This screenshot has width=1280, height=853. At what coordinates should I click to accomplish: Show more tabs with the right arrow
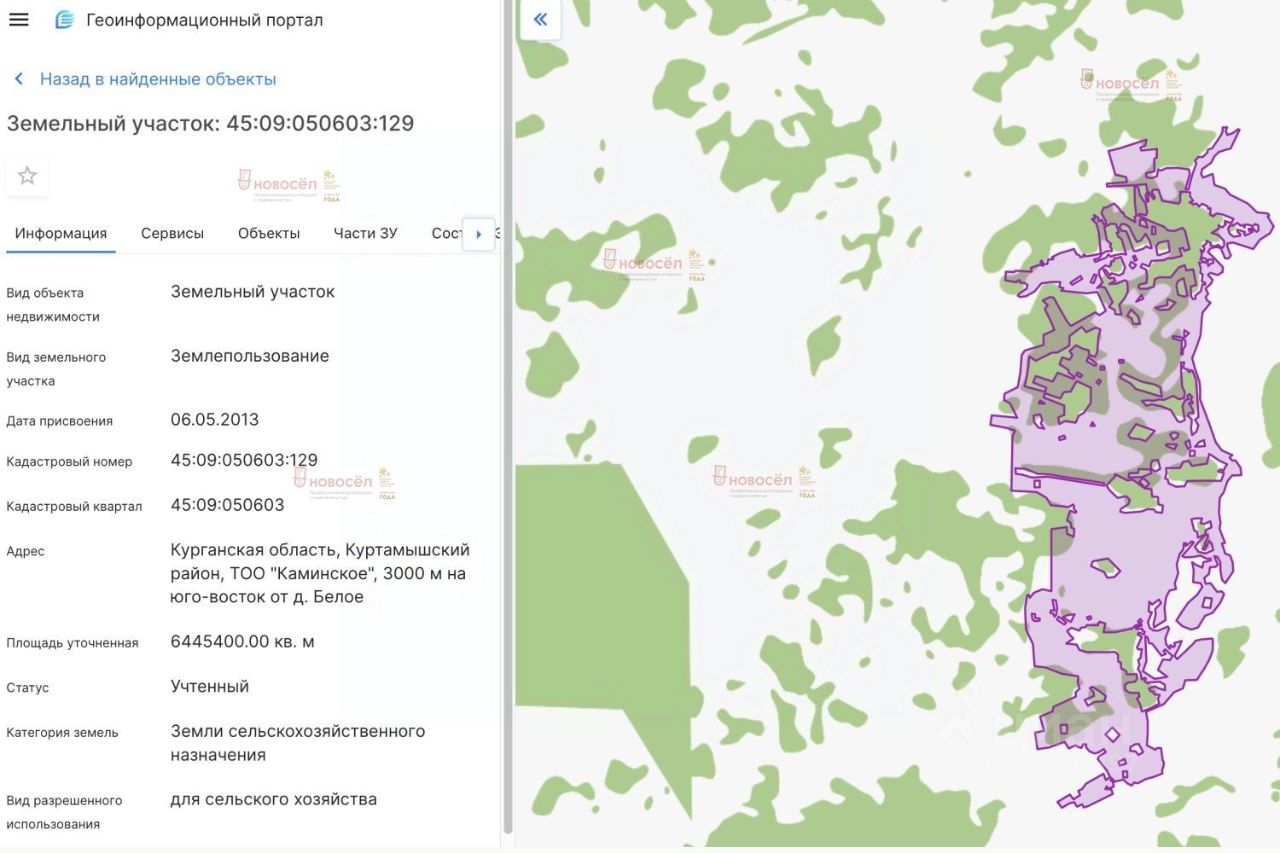click(479, 234)
